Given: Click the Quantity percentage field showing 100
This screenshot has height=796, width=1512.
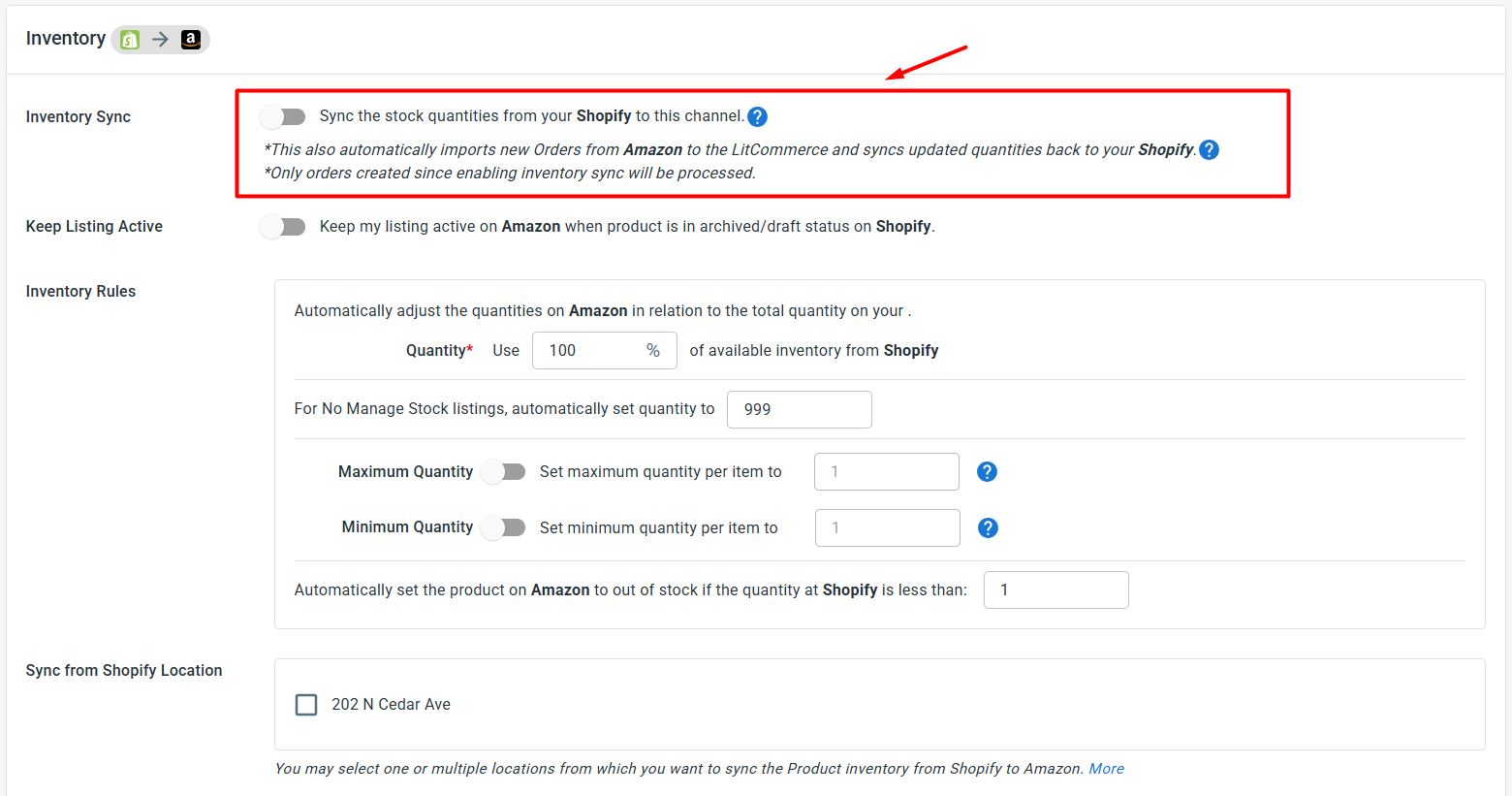Looking at the screenshot, I should coord(605,351).
